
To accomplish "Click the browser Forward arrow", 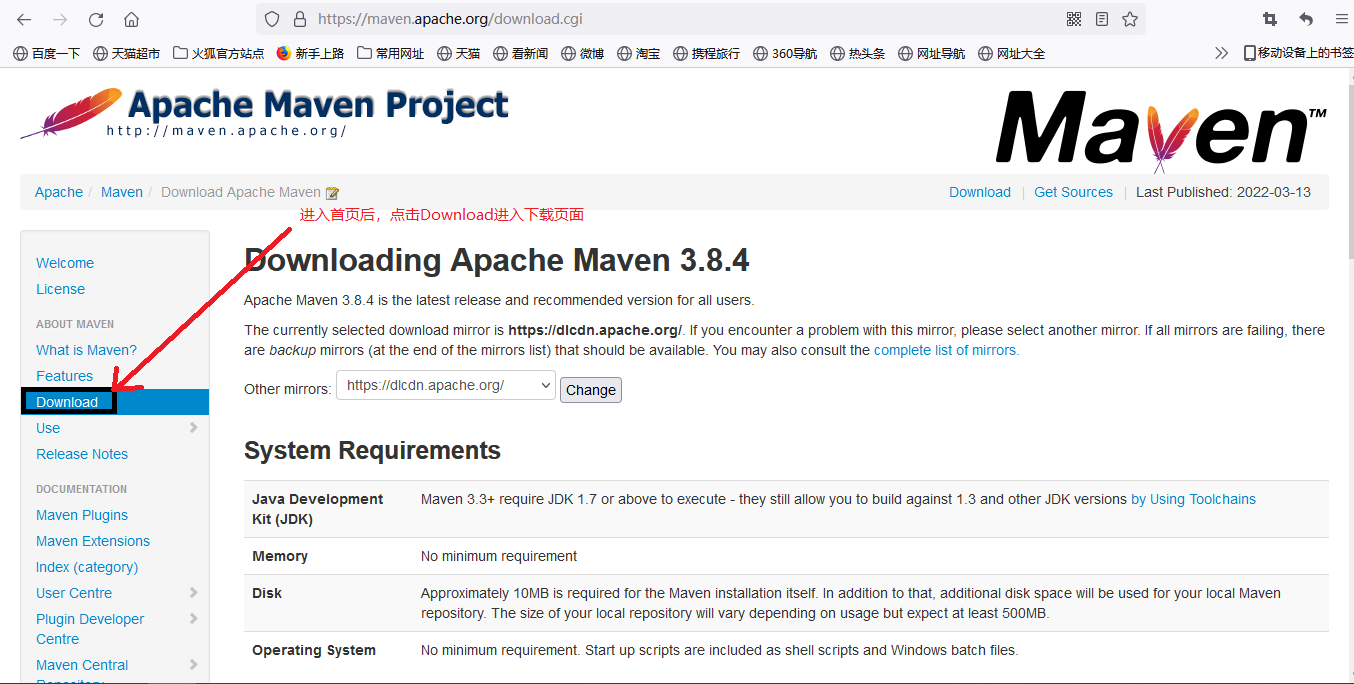I will pyautogui.click(x=60, y=19).
